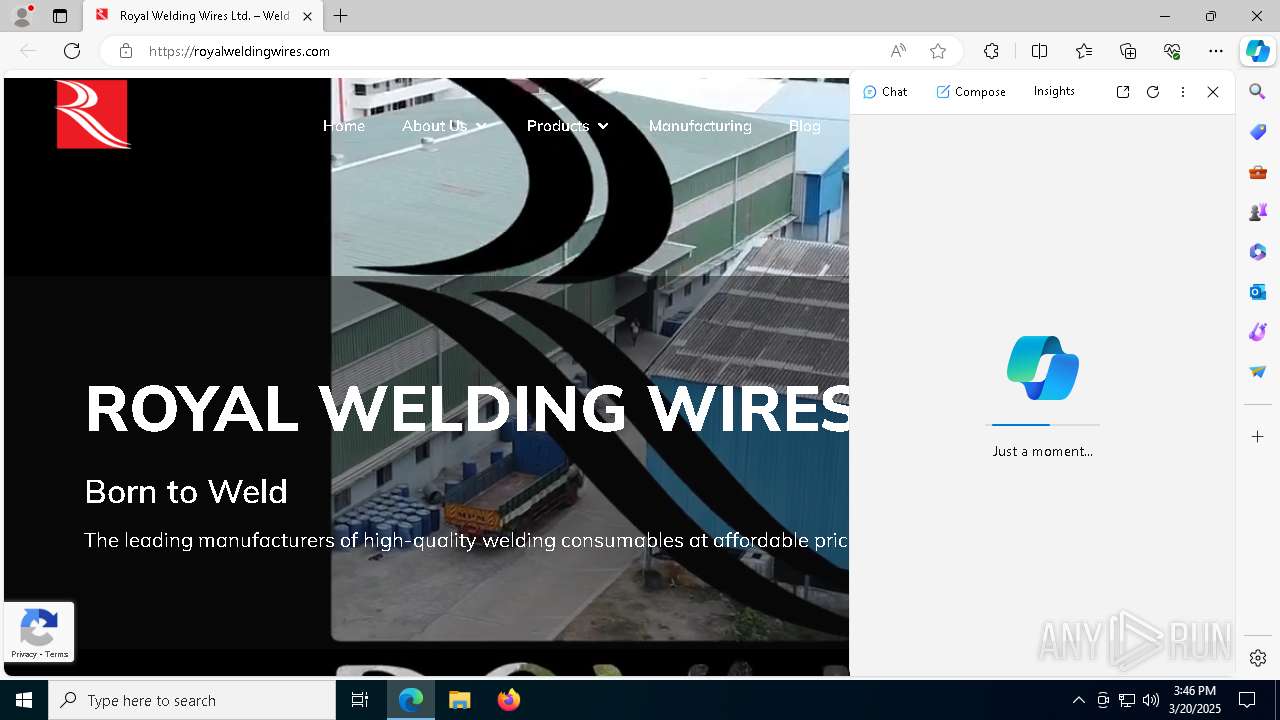Show hidden system tray icons
1280x720 pixels.
(x=1078, y=700)
